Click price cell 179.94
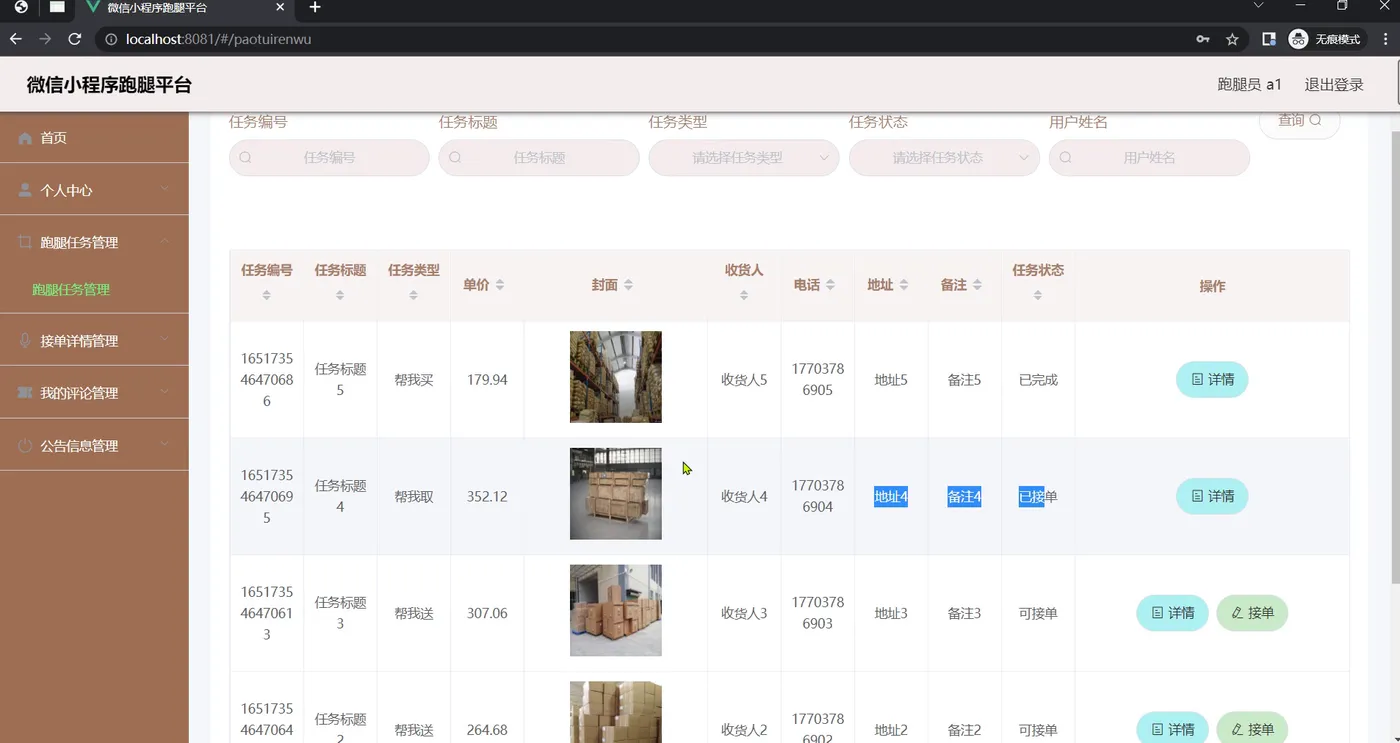 (x=487, y=380)
